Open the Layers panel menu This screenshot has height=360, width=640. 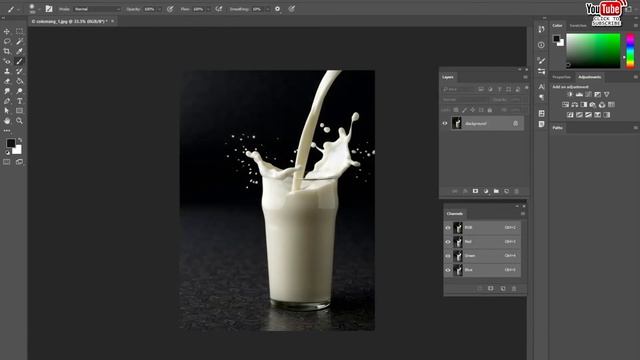click(x=525, y=77)
